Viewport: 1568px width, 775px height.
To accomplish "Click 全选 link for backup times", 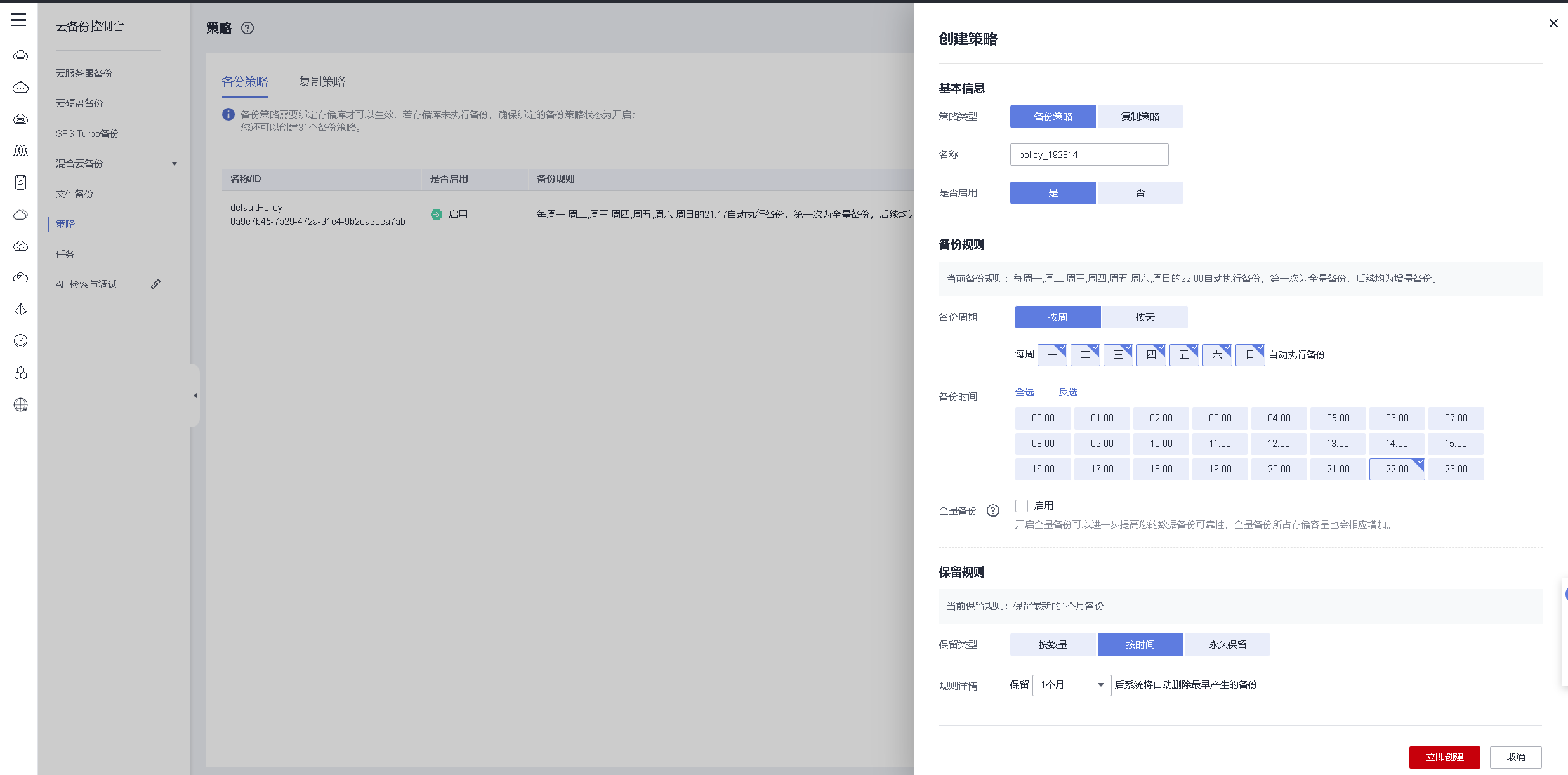I will pyautogui.click(x=1024, y=392).
